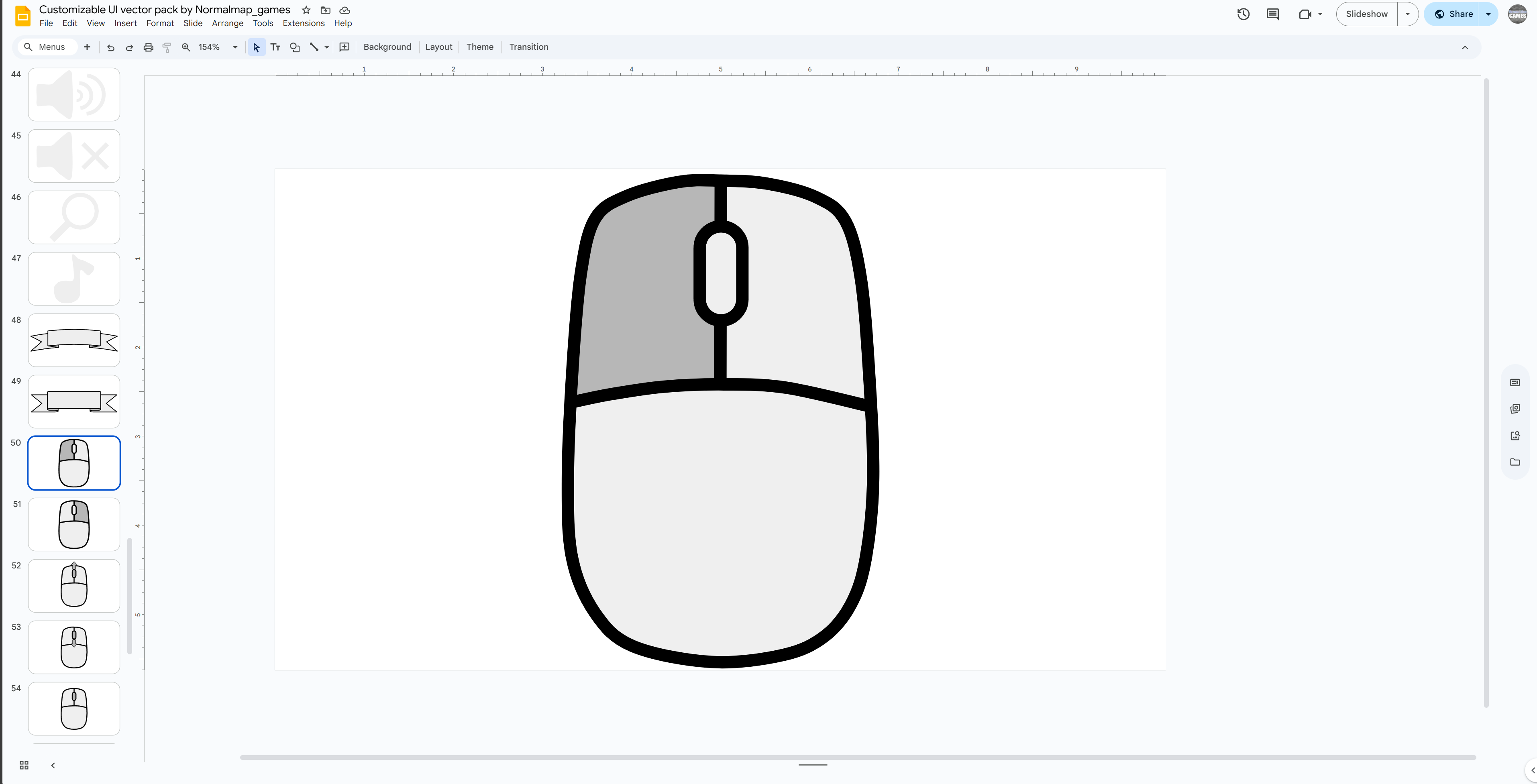
Task: Open the Slide menu
Action: (193, 23)
